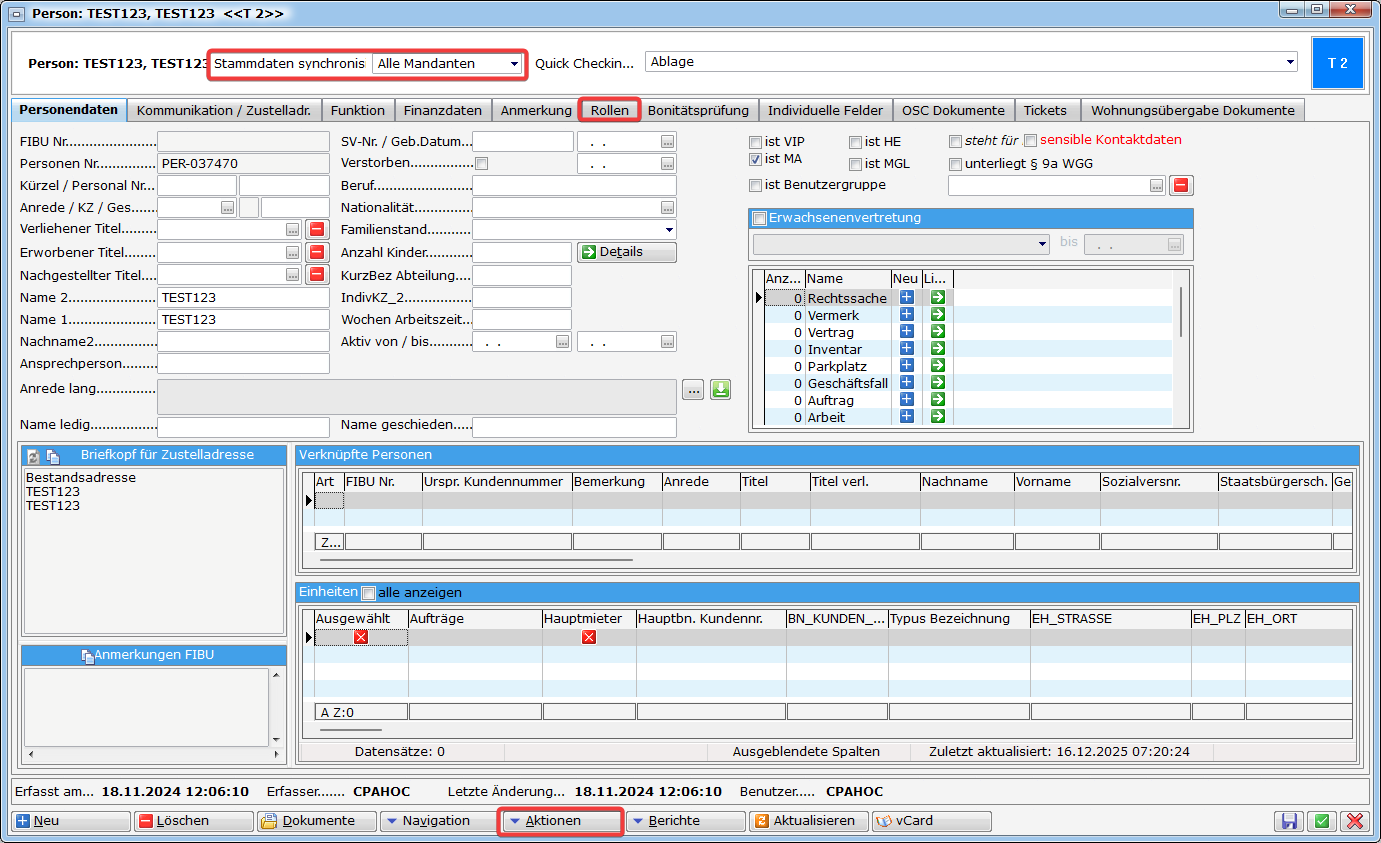Expand the Familienstand dropdown
Screen dimensions: 1381x843
pyautogui.click(x=668, y=230)
